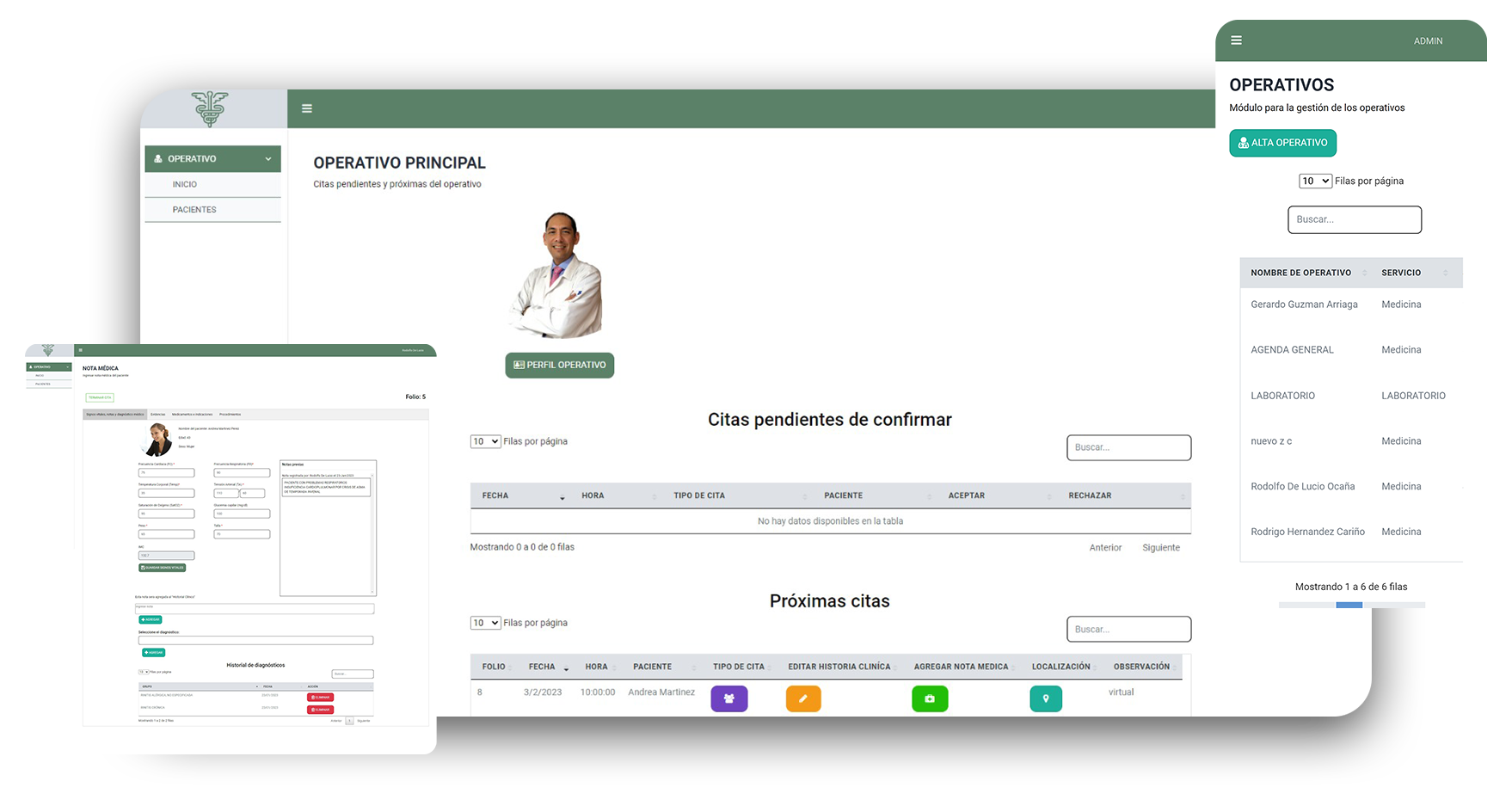Open hamburger menu in ADMIN header
Image resolution: width=1512 pixels, height=806 pixels.
coord(1236,40)
